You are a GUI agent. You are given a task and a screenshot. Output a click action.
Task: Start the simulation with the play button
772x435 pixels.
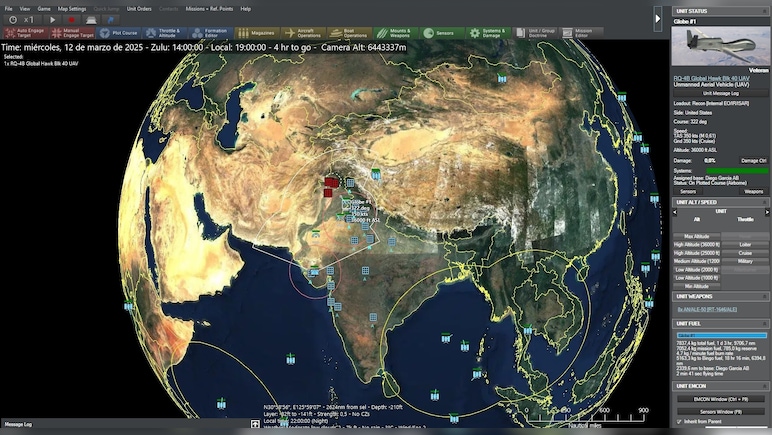click(x=52, y=20)
